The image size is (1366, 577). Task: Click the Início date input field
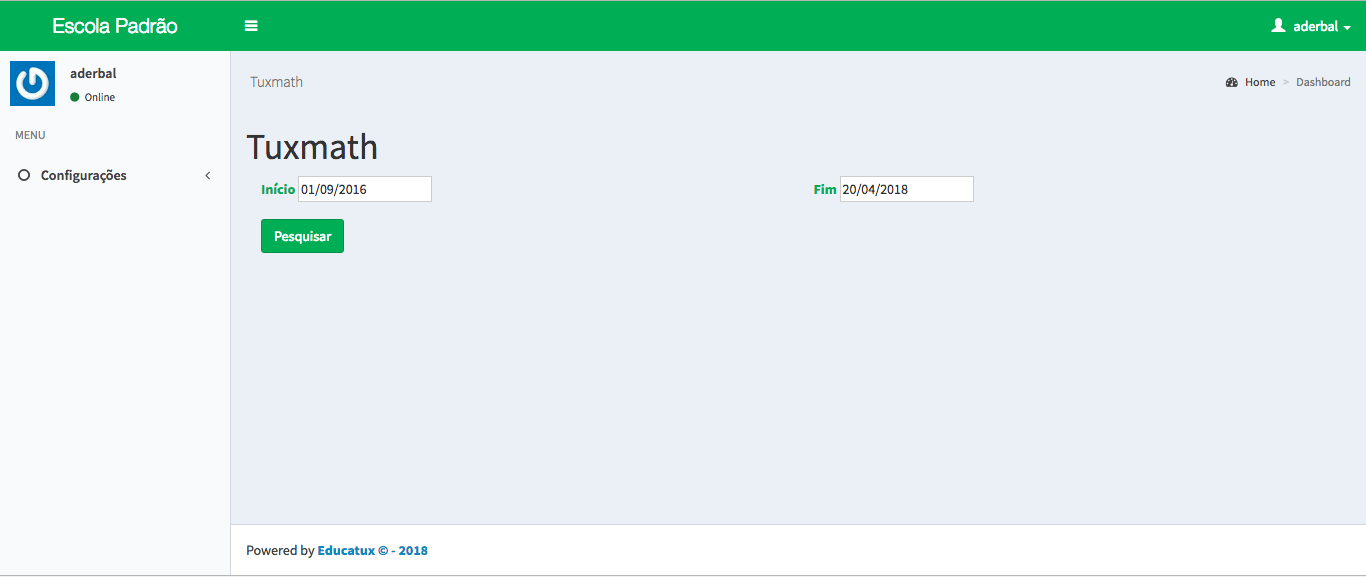(x=365, y=189)
